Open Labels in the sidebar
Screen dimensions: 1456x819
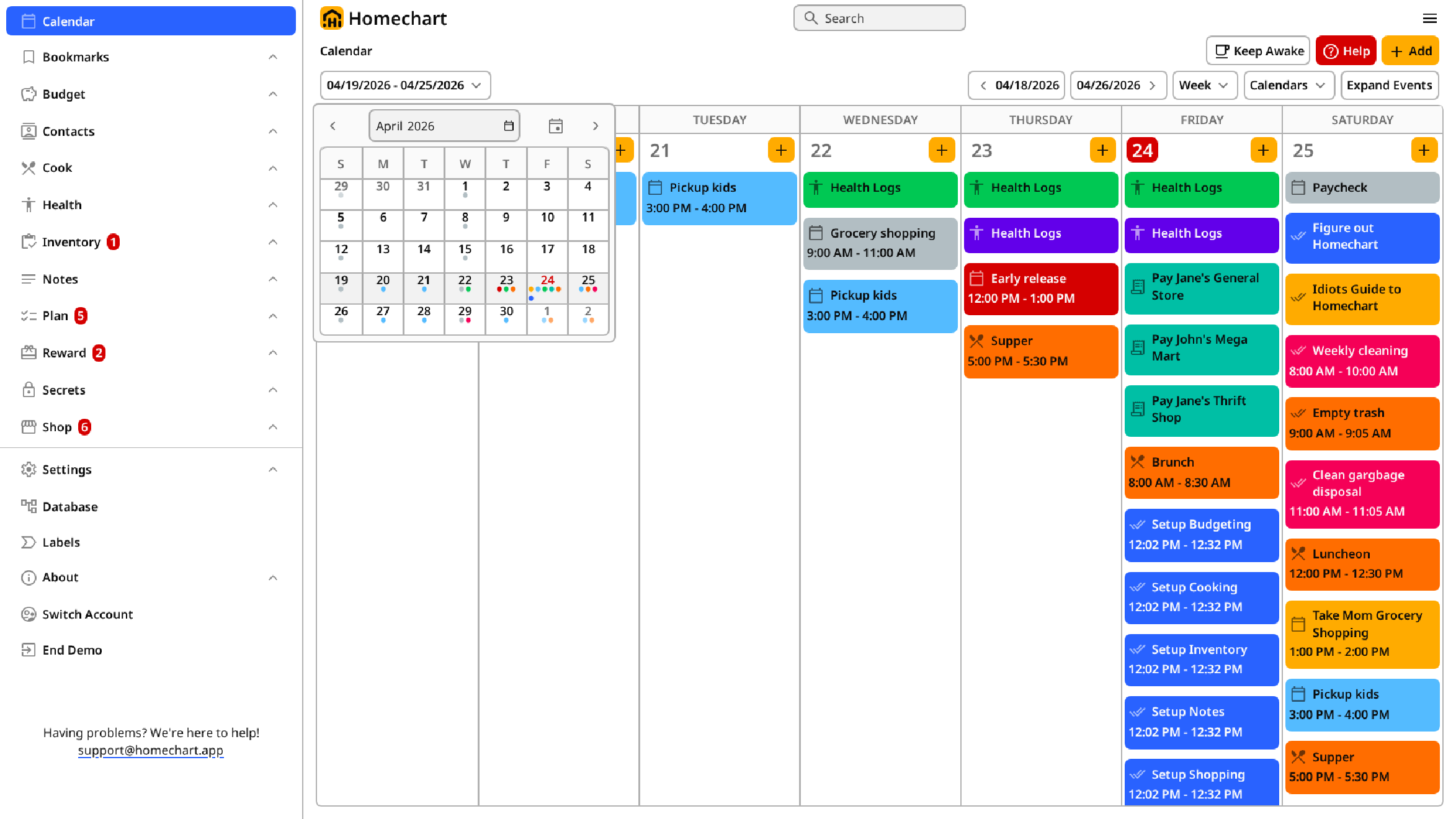(151, 542)
